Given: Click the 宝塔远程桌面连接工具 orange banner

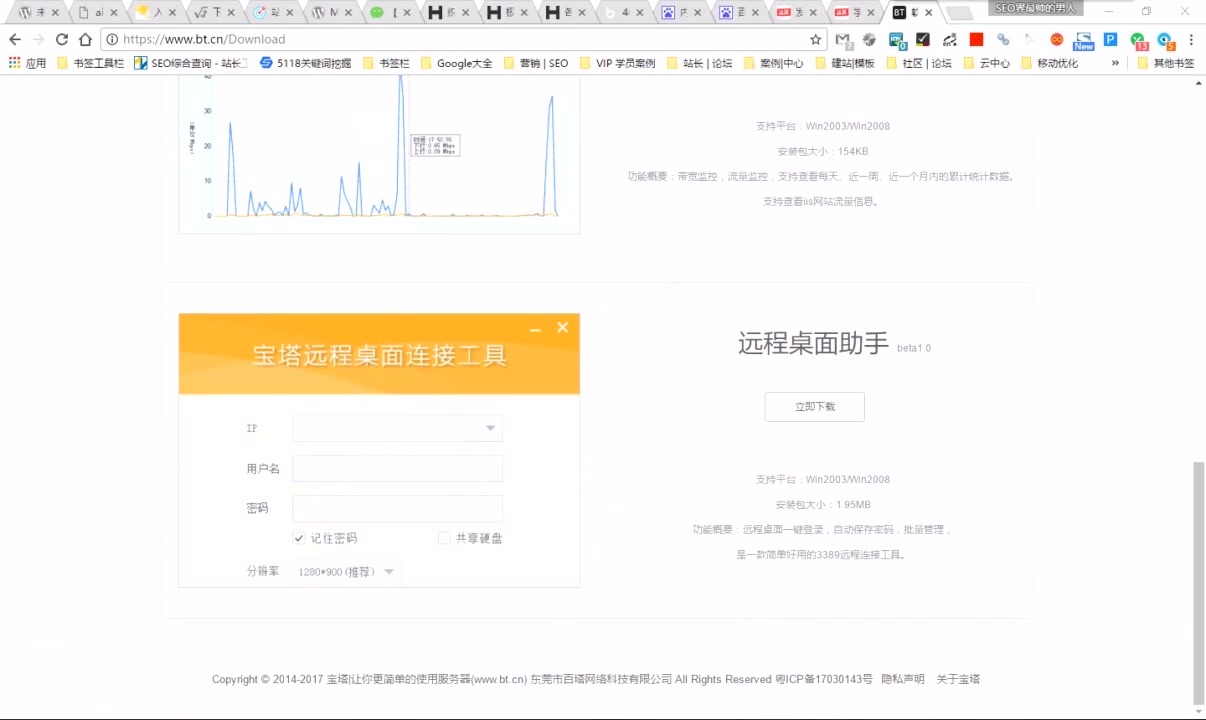Looking at the screenshot, I should (379, 354).
